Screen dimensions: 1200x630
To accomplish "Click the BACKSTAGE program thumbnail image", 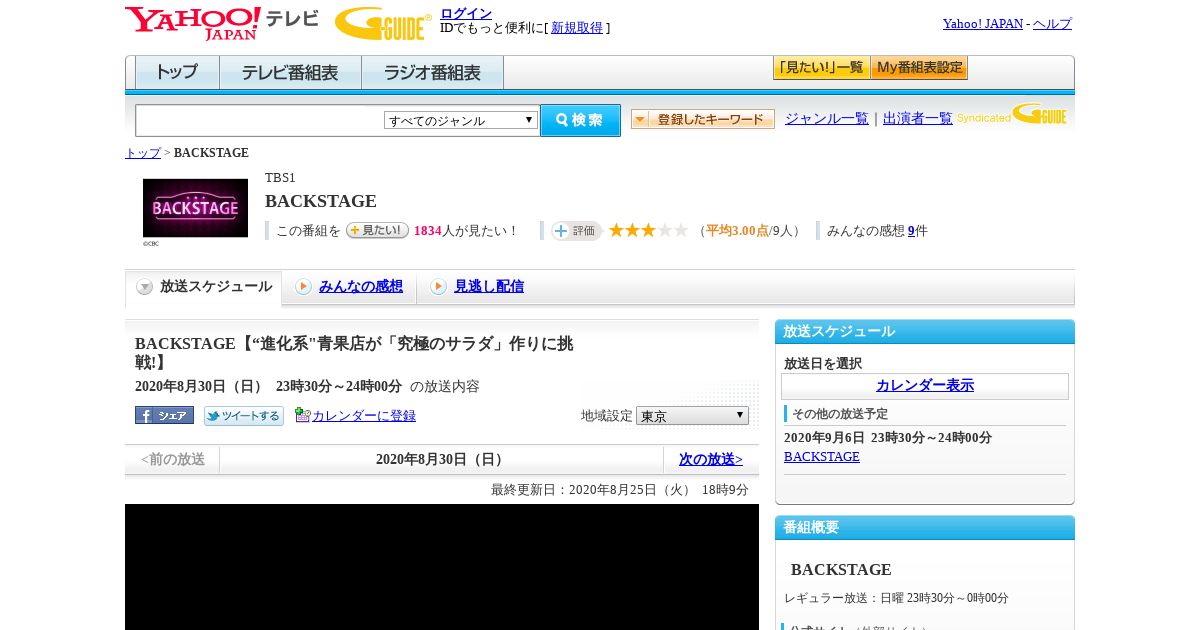I will [x=195, y=208].
